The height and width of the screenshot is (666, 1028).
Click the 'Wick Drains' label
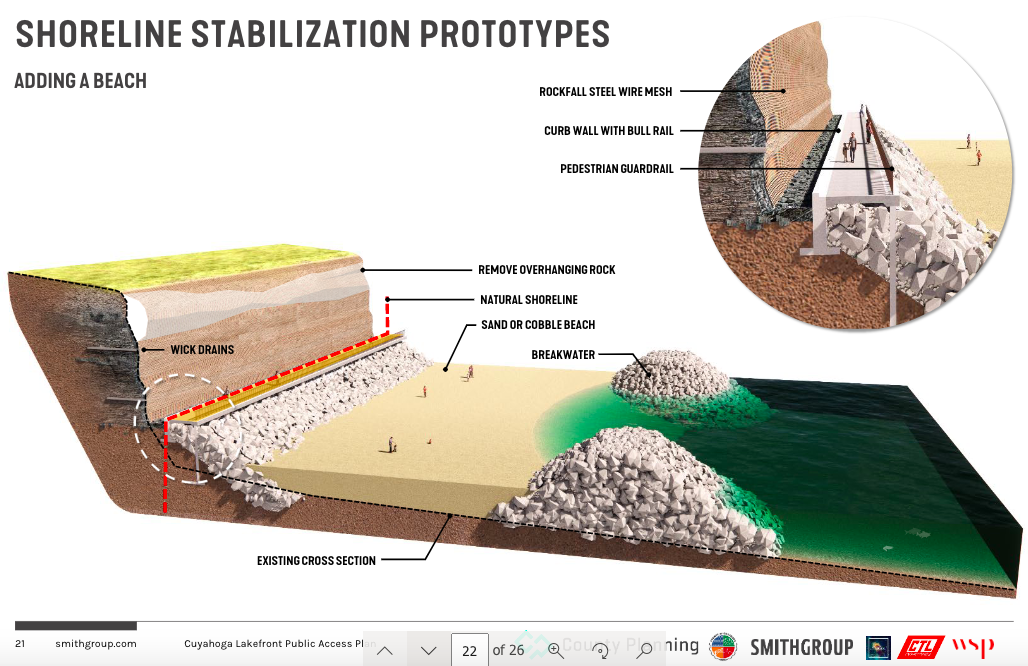202,350
